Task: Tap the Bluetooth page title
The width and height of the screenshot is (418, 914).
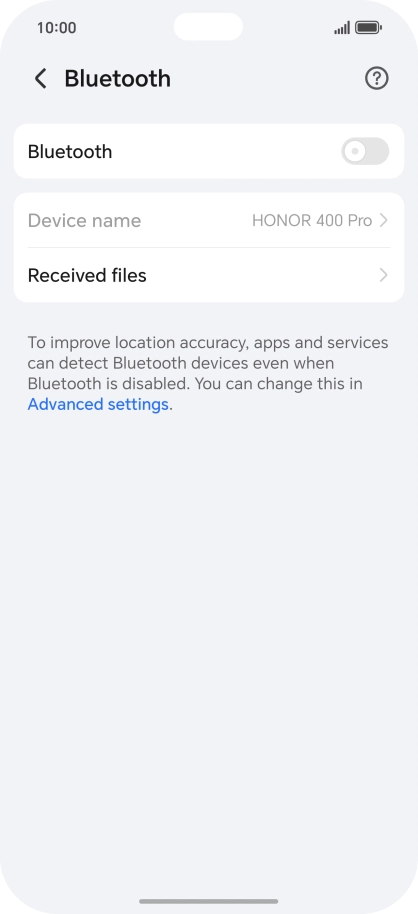Action: (x=118, y=78)
